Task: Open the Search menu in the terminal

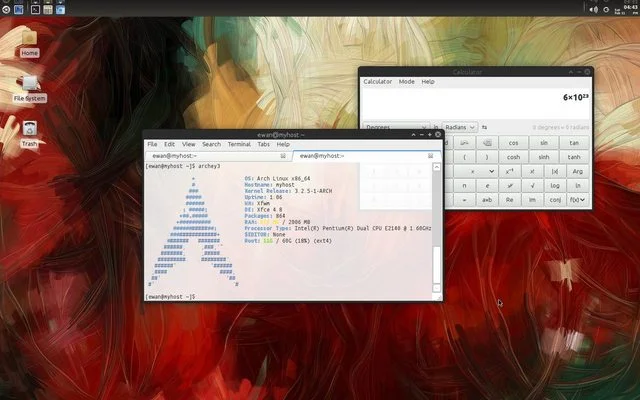Action: coord(211,144)
